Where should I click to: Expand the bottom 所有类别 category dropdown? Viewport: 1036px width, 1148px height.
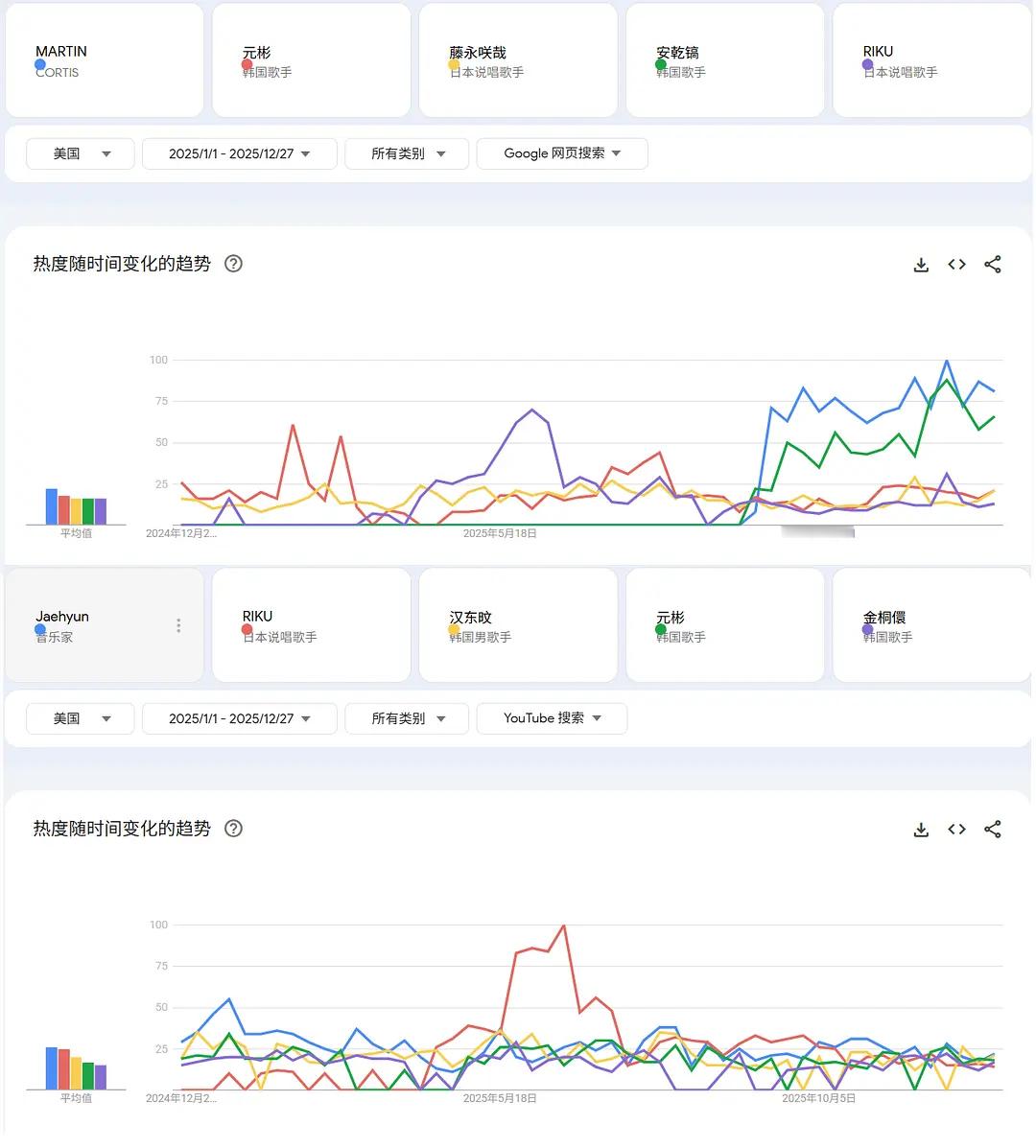(x=407, y=718)
